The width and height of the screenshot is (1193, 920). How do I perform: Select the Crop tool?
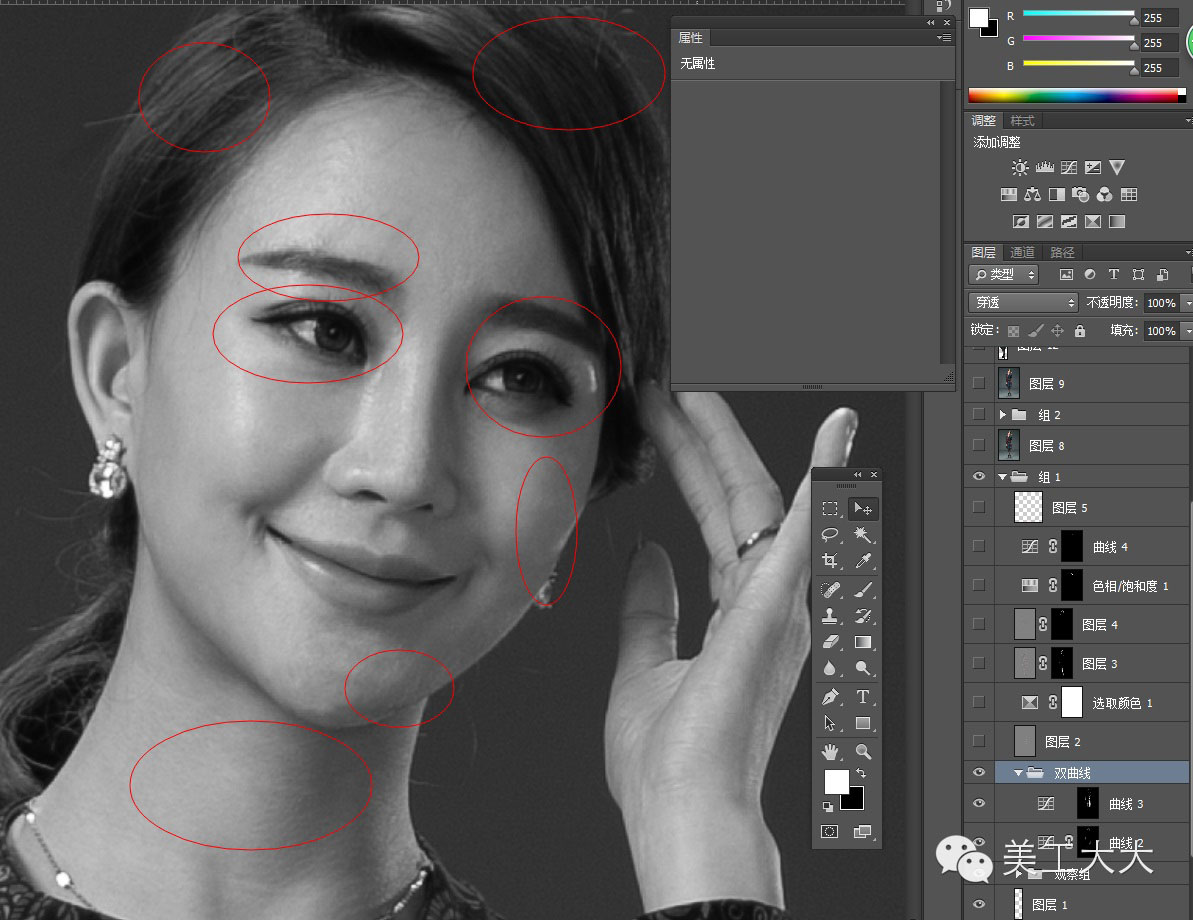click(830, 562)
